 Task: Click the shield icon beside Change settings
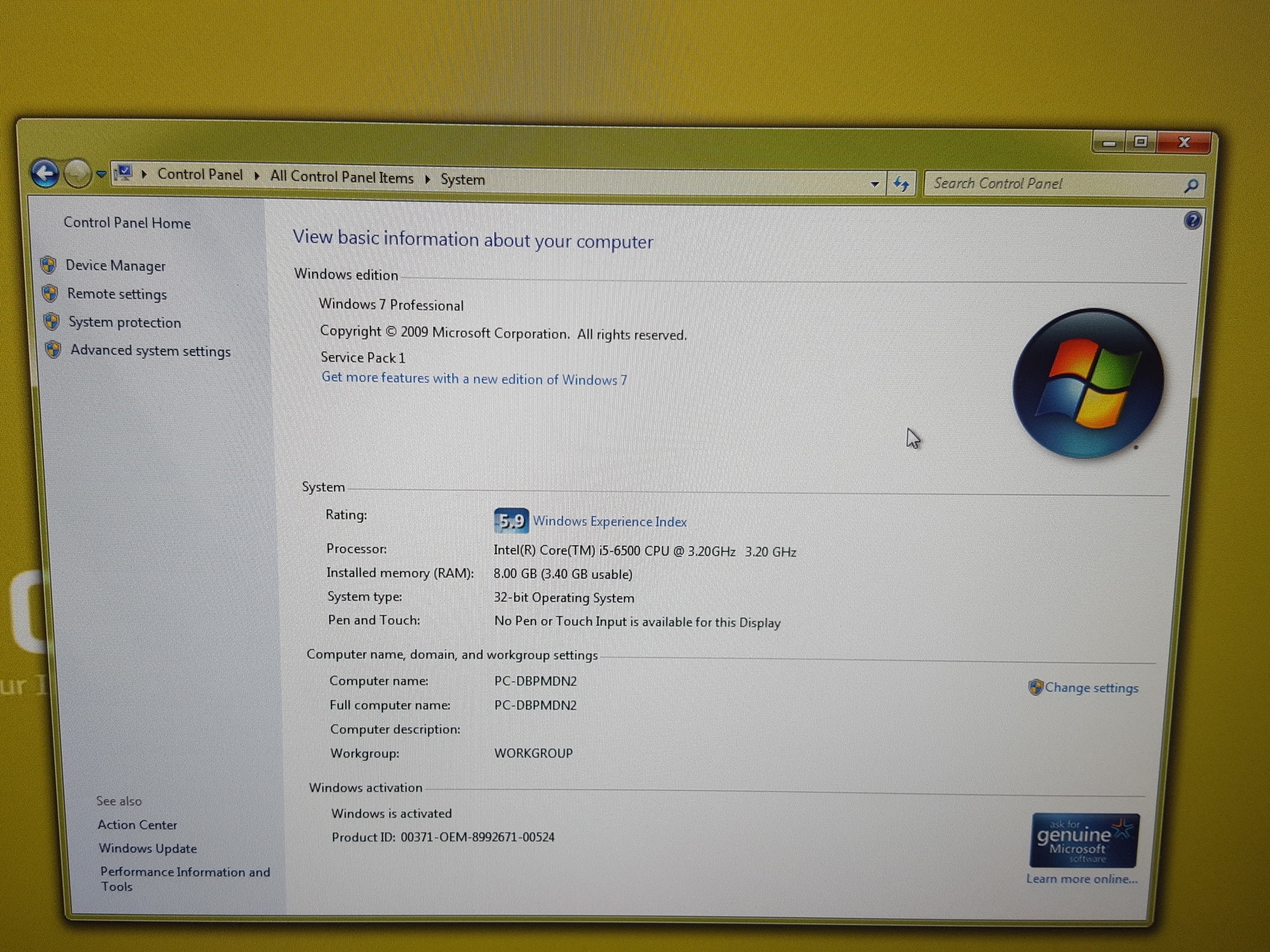point(1036,688)
